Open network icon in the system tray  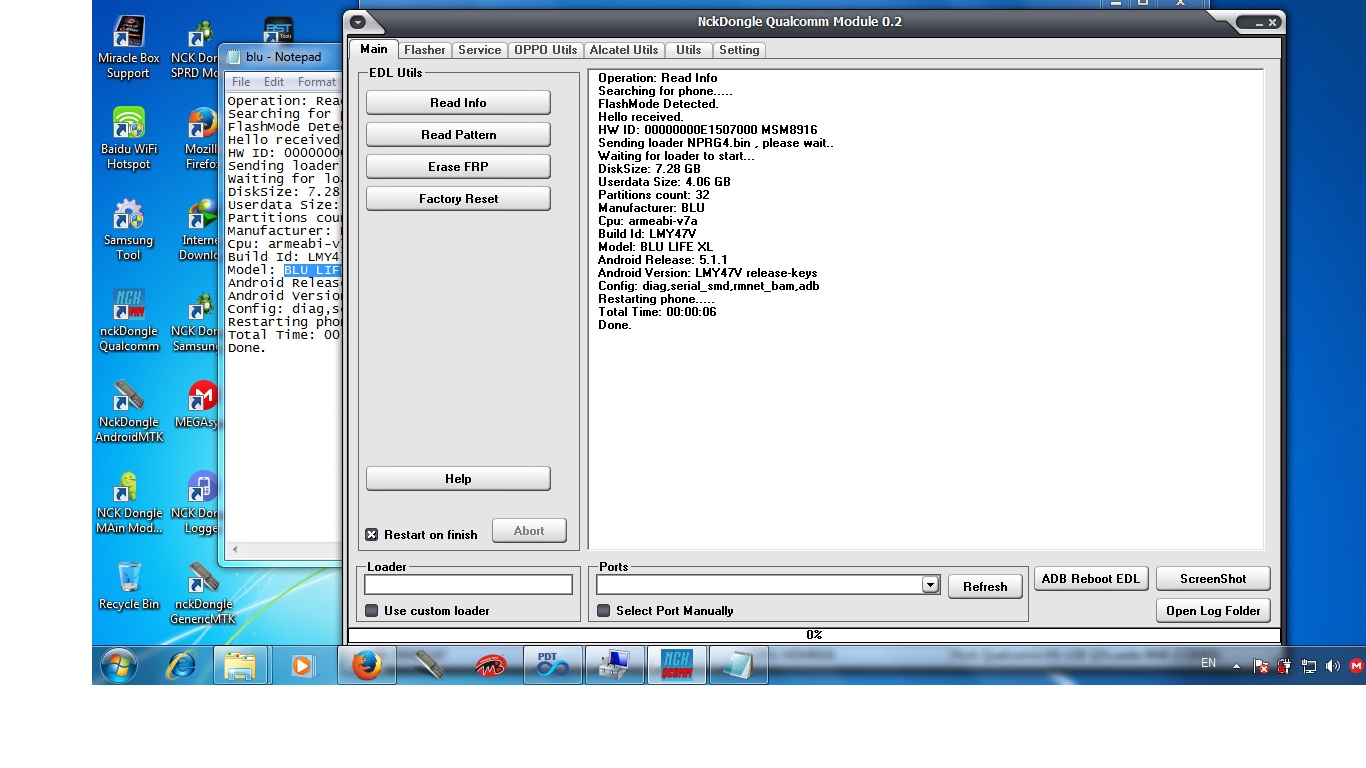pos(1308,666)
